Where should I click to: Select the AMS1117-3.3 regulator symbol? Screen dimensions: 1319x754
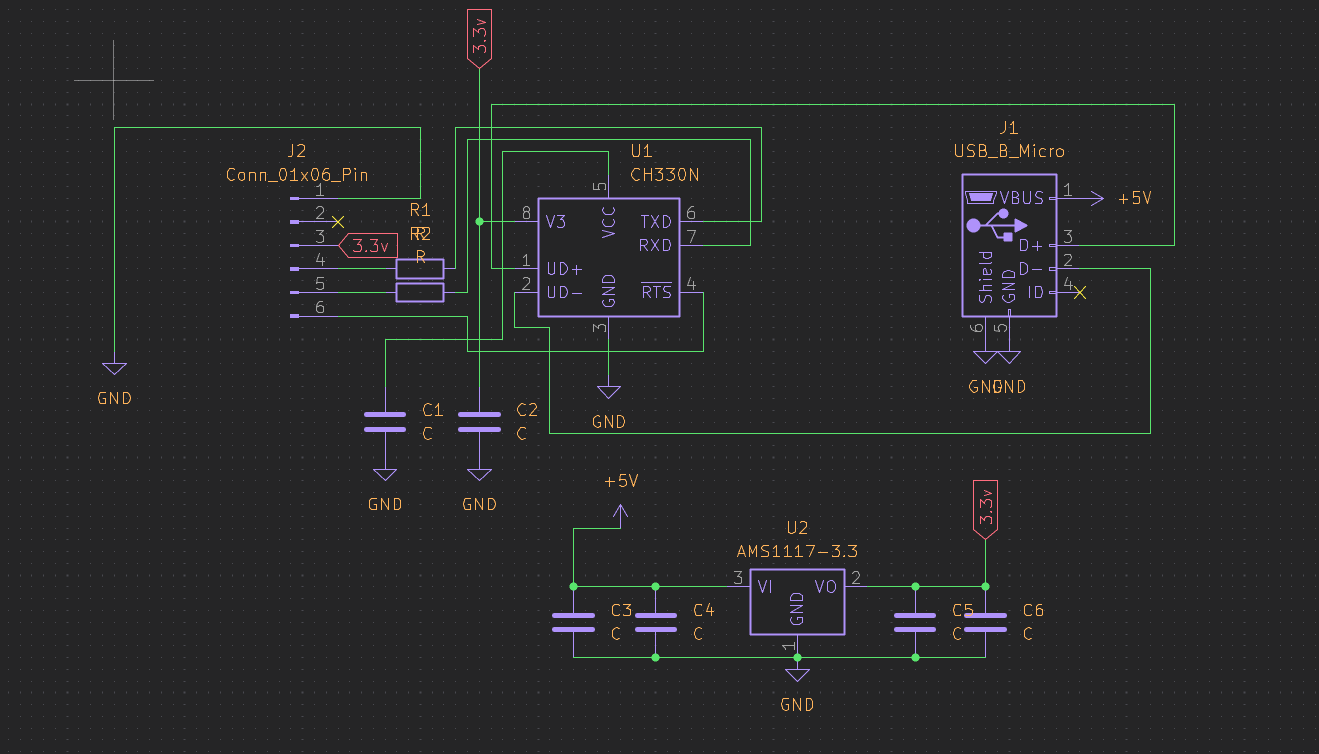pos(797,602)
